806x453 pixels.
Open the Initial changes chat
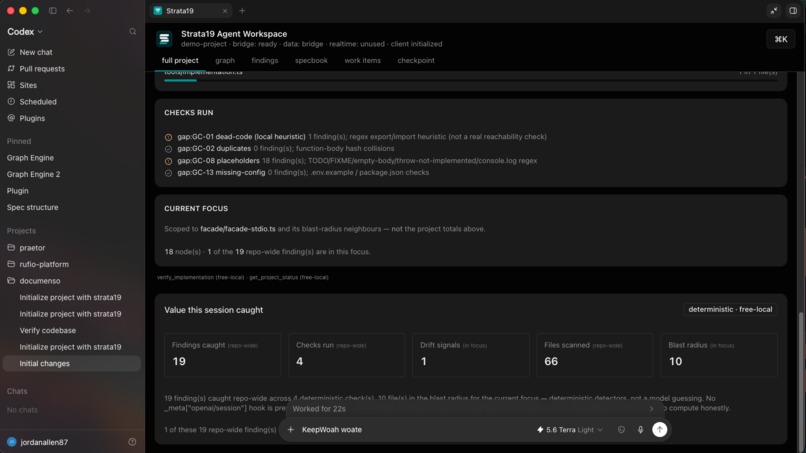[x=72, y=363]
